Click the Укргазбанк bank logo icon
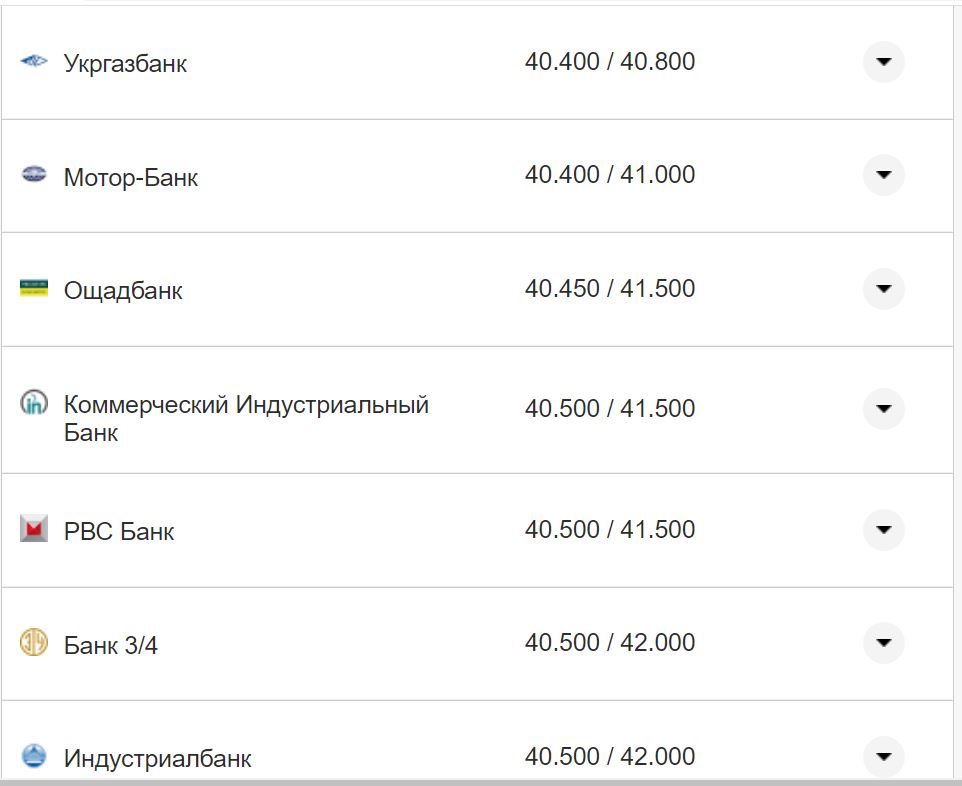962x786 pixels. point(34,61)
